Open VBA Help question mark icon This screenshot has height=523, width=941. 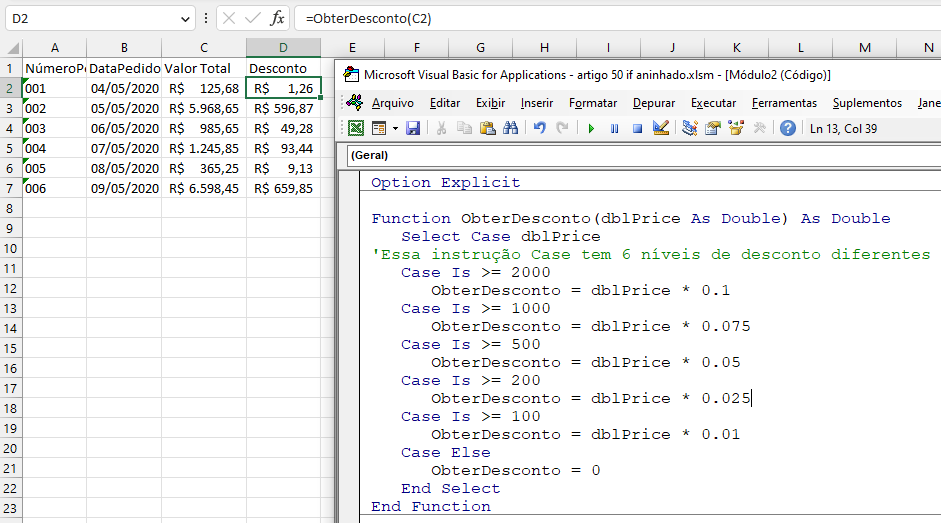[787, 128]
